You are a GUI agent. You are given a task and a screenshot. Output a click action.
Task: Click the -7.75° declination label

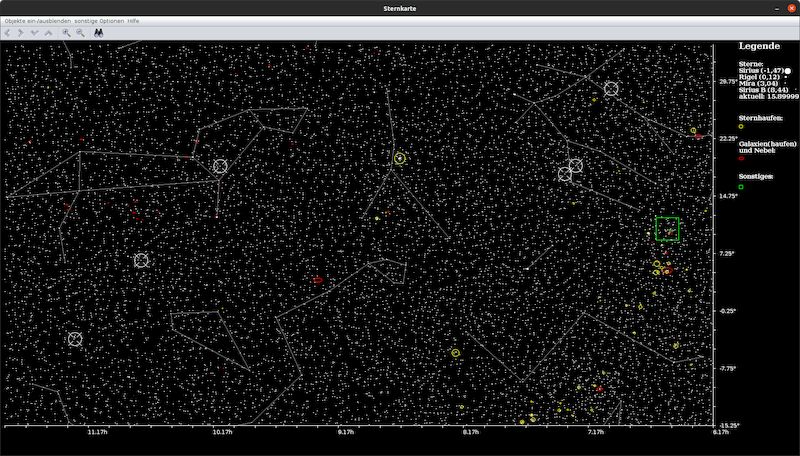(728, 368)
